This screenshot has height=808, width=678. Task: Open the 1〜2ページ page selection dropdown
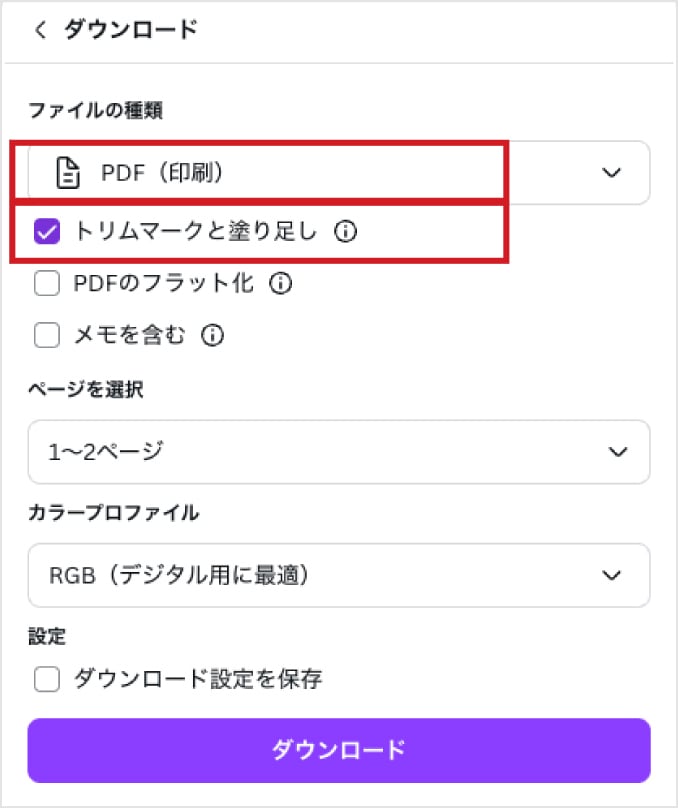[338, 452]
